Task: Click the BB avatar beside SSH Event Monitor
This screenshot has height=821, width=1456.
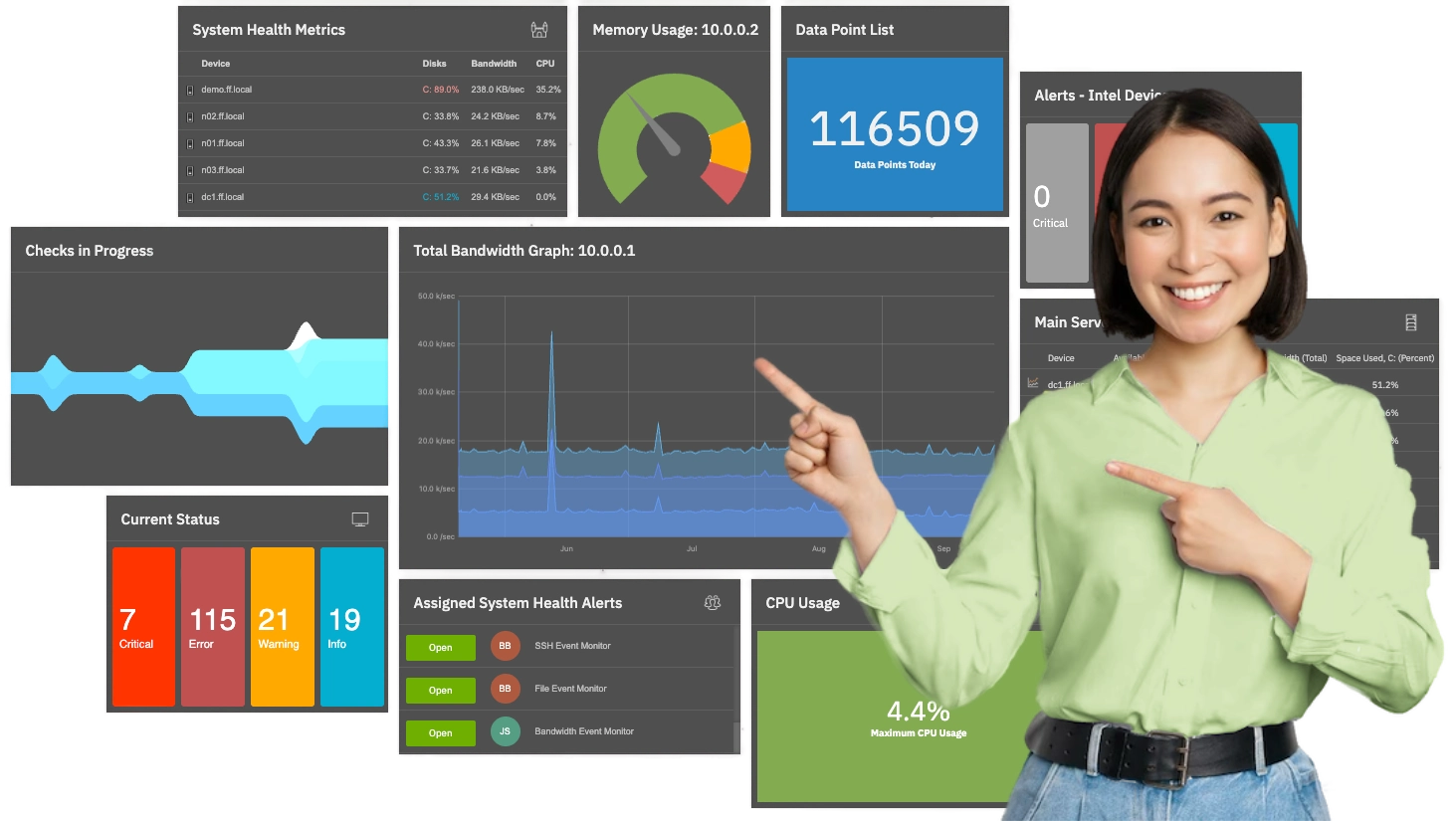Action: (505, 645)
